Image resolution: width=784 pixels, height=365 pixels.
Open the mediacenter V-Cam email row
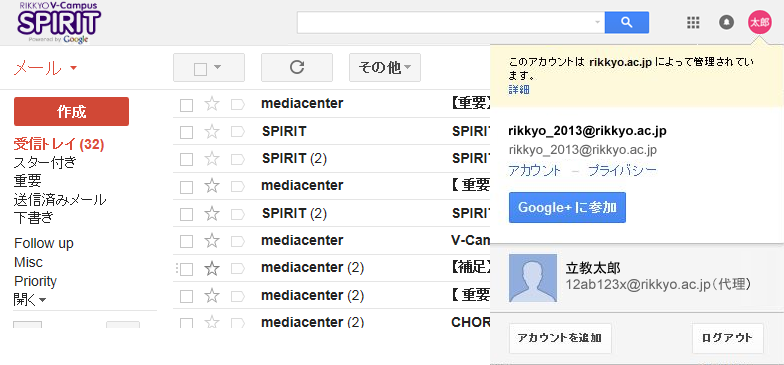332,241
